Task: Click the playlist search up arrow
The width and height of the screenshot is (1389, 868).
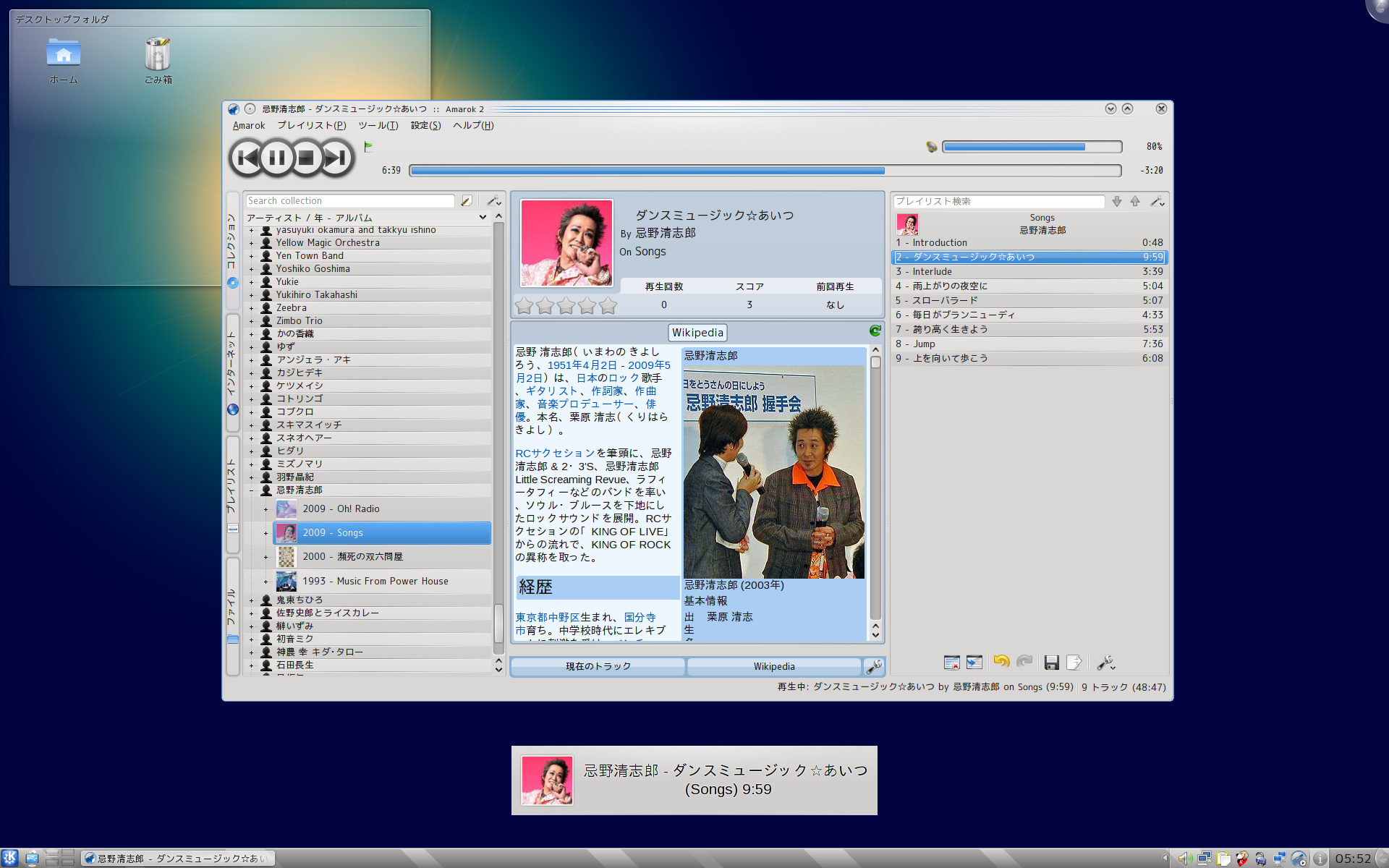Action: click(1135, 202)
